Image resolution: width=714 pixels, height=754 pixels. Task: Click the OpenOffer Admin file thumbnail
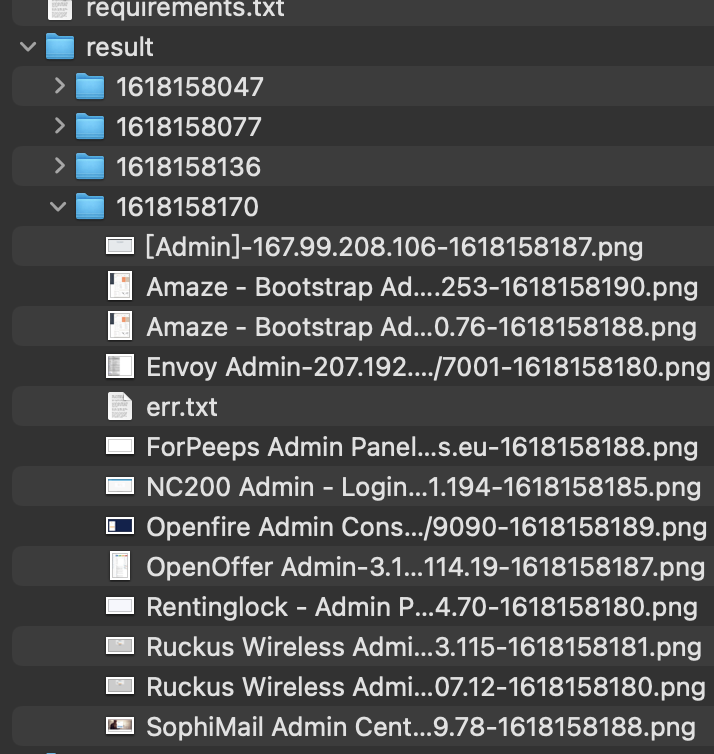pyautogui.click(x=120, y=567)
